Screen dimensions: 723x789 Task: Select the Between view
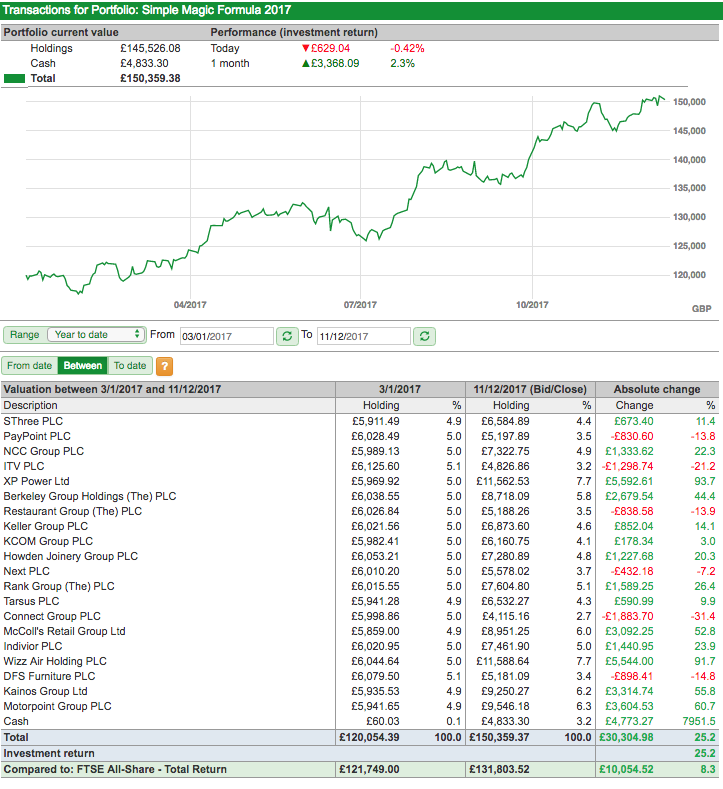83,366
